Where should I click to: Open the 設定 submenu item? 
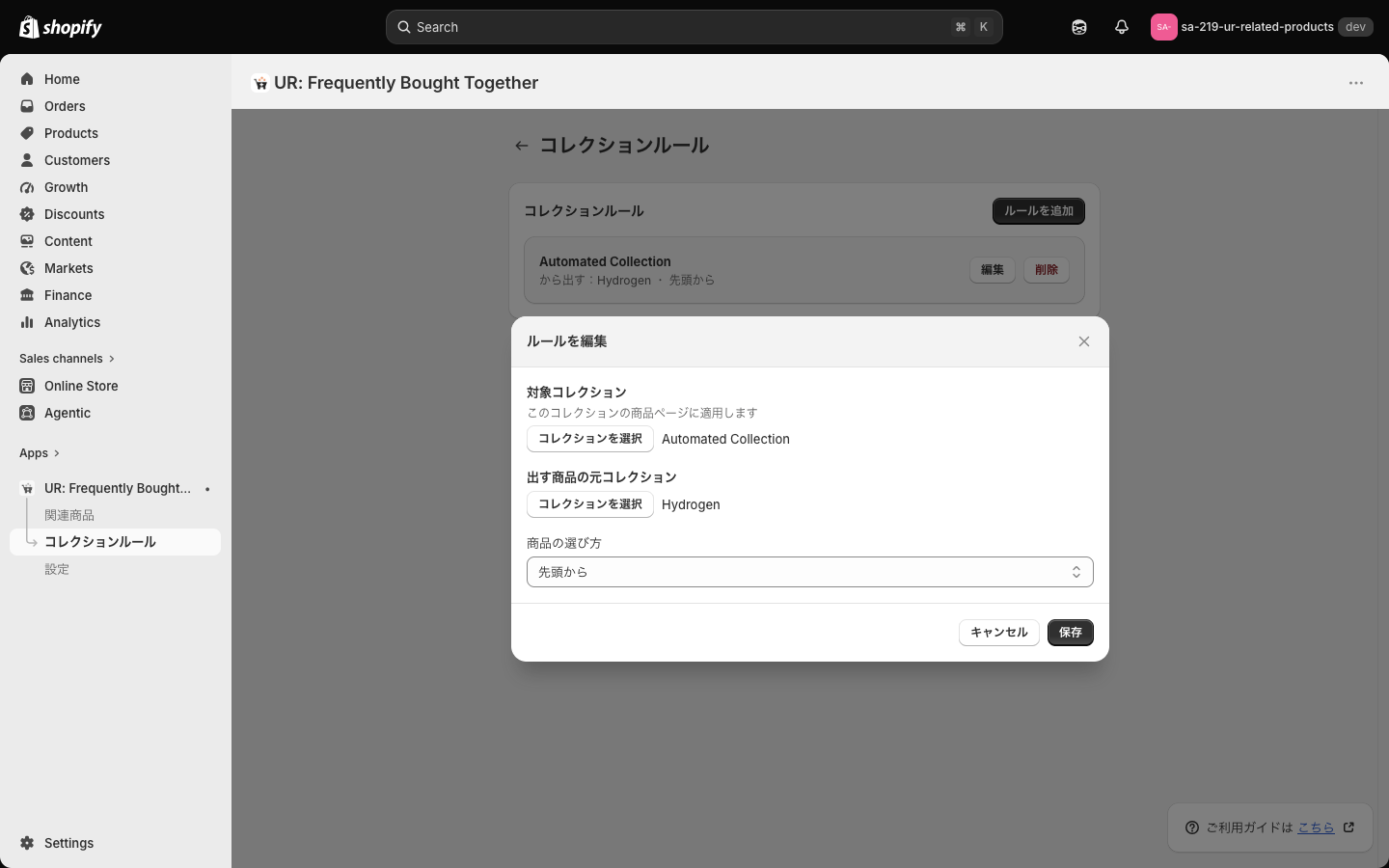(x=57, y=569)
